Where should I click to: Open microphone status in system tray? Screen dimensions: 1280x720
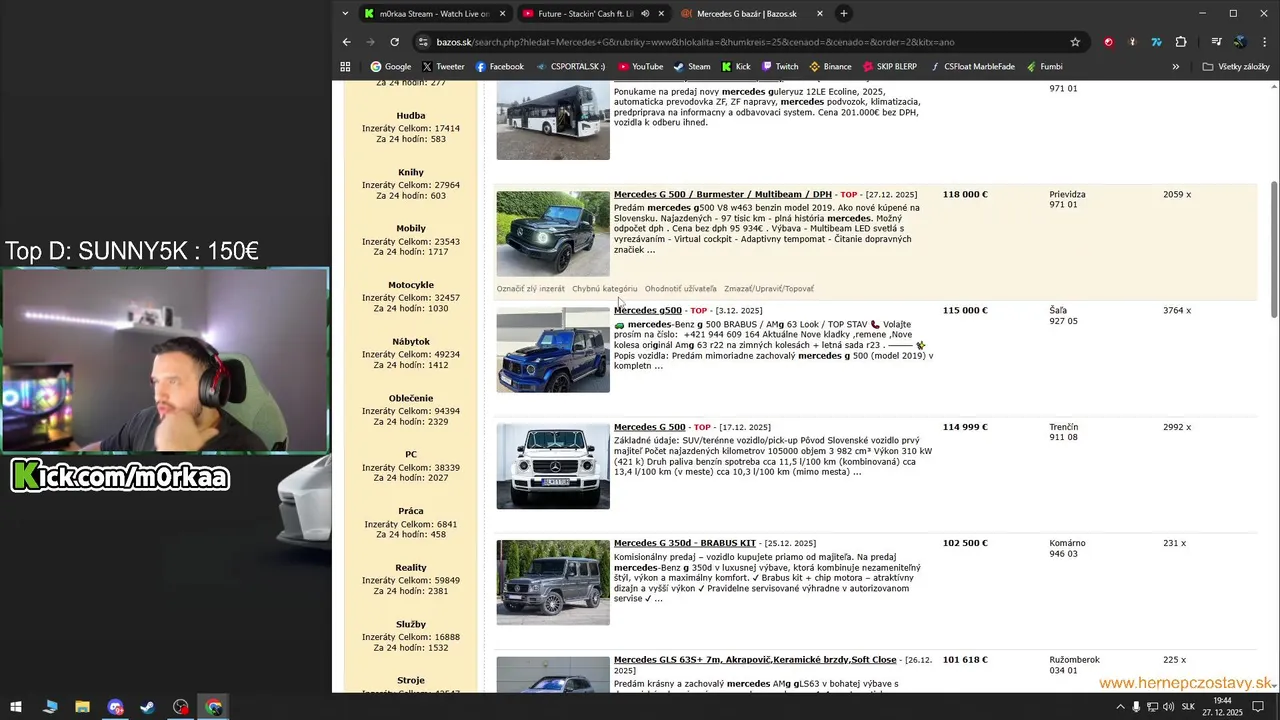[1136, 707]
